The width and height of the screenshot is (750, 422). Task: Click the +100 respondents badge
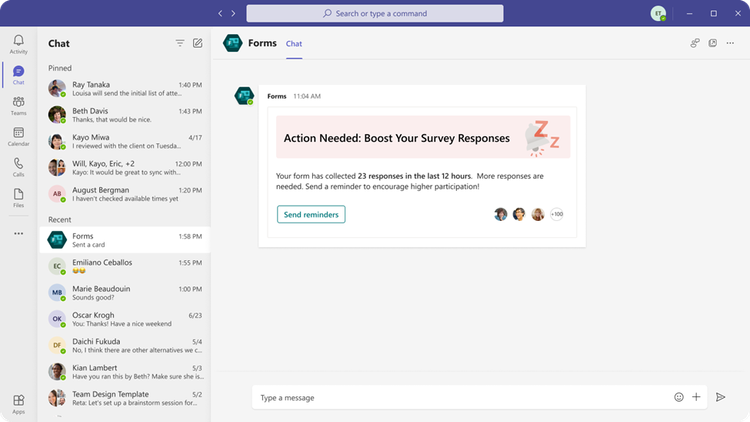[557, 214]
